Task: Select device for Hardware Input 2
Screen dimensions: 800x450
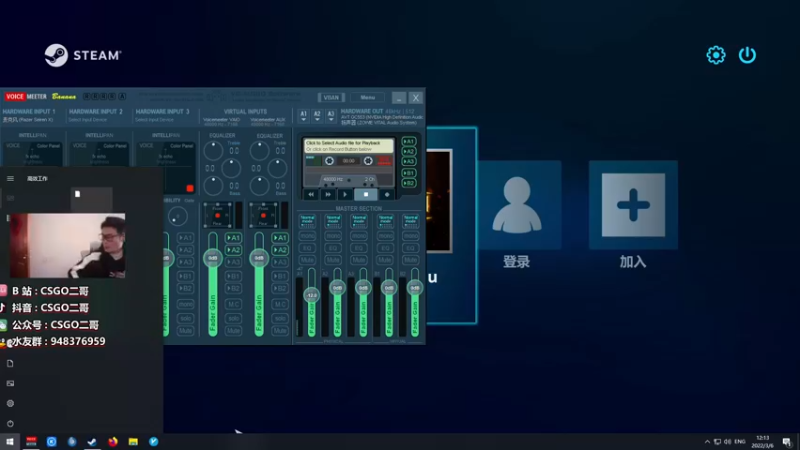Action: (88, 120)
